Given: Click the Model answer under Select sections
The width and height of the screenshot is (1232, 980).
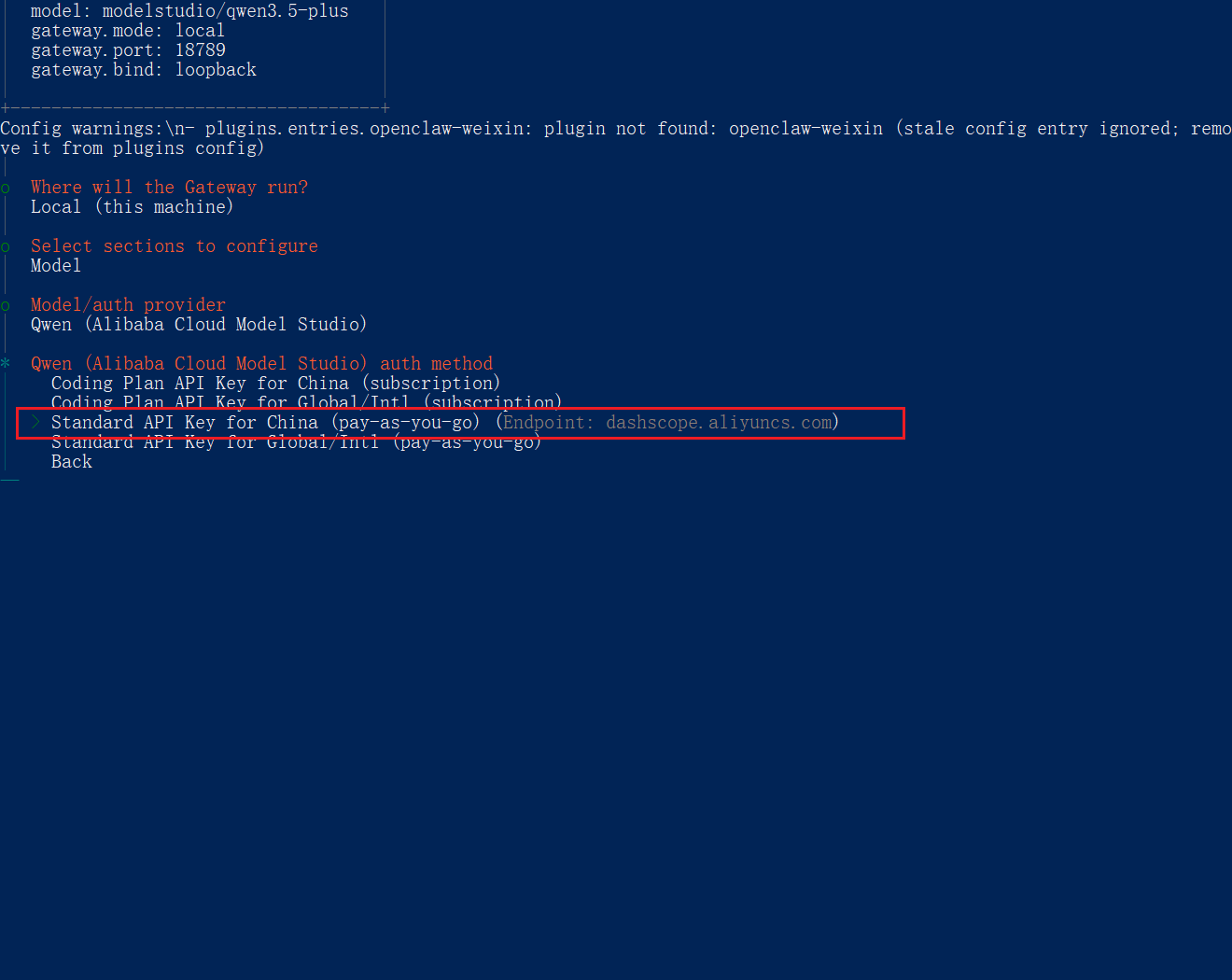Looking at the screenshot, I should click(x=56, y=266).
